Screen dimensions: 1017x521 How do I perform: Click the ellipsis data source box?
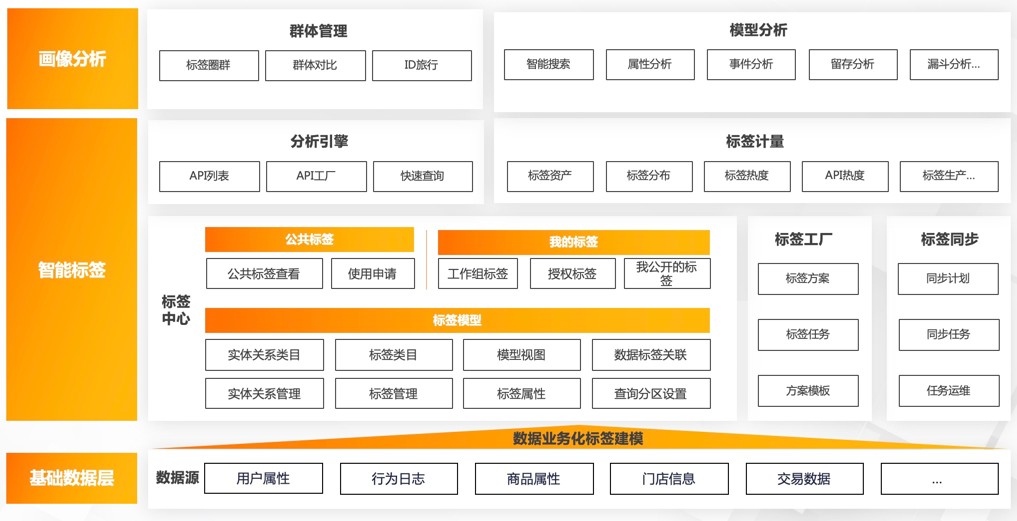click(x=939, y=479)
